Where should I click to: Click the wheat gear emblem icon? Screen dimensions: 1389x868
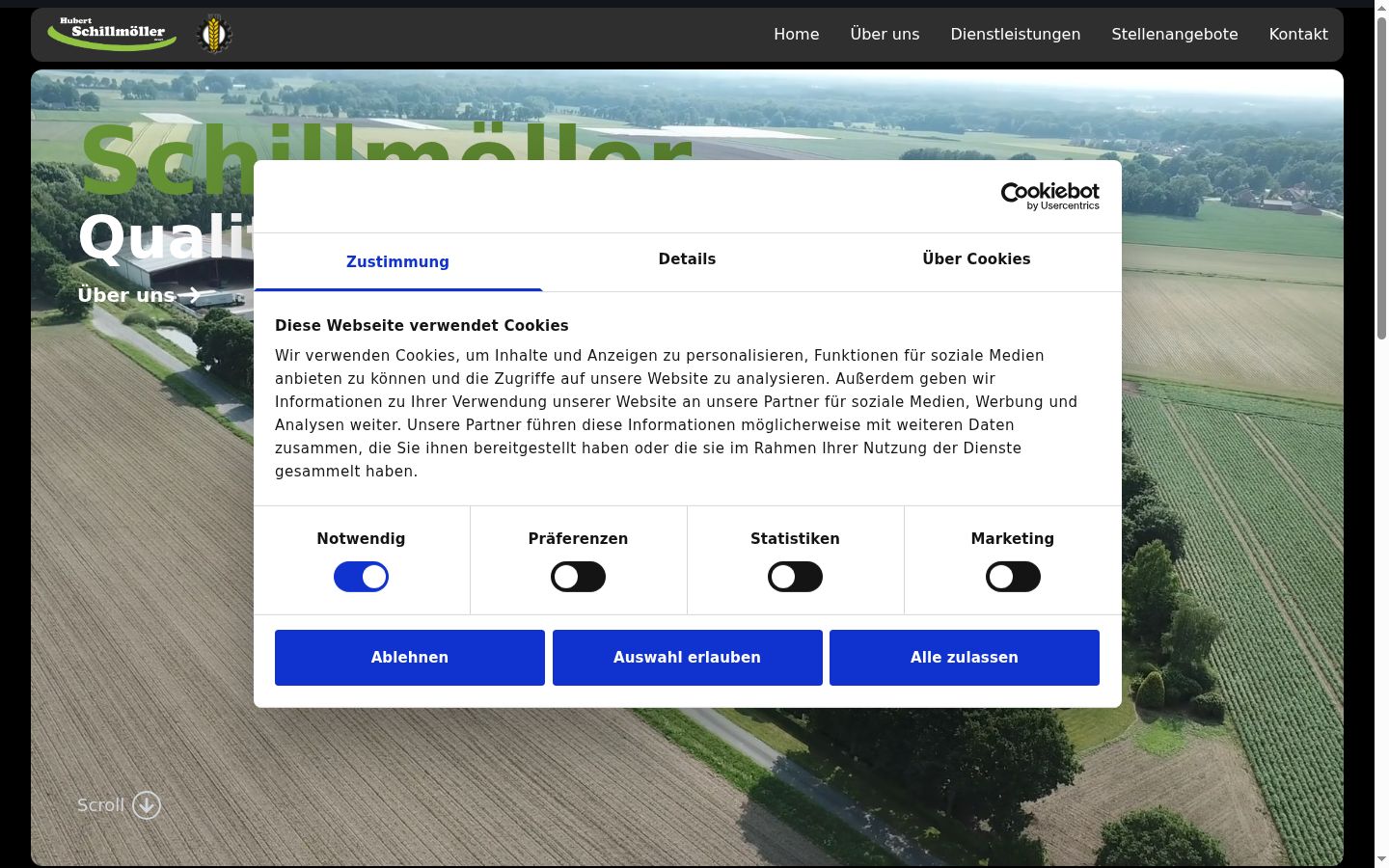(214, 35)
